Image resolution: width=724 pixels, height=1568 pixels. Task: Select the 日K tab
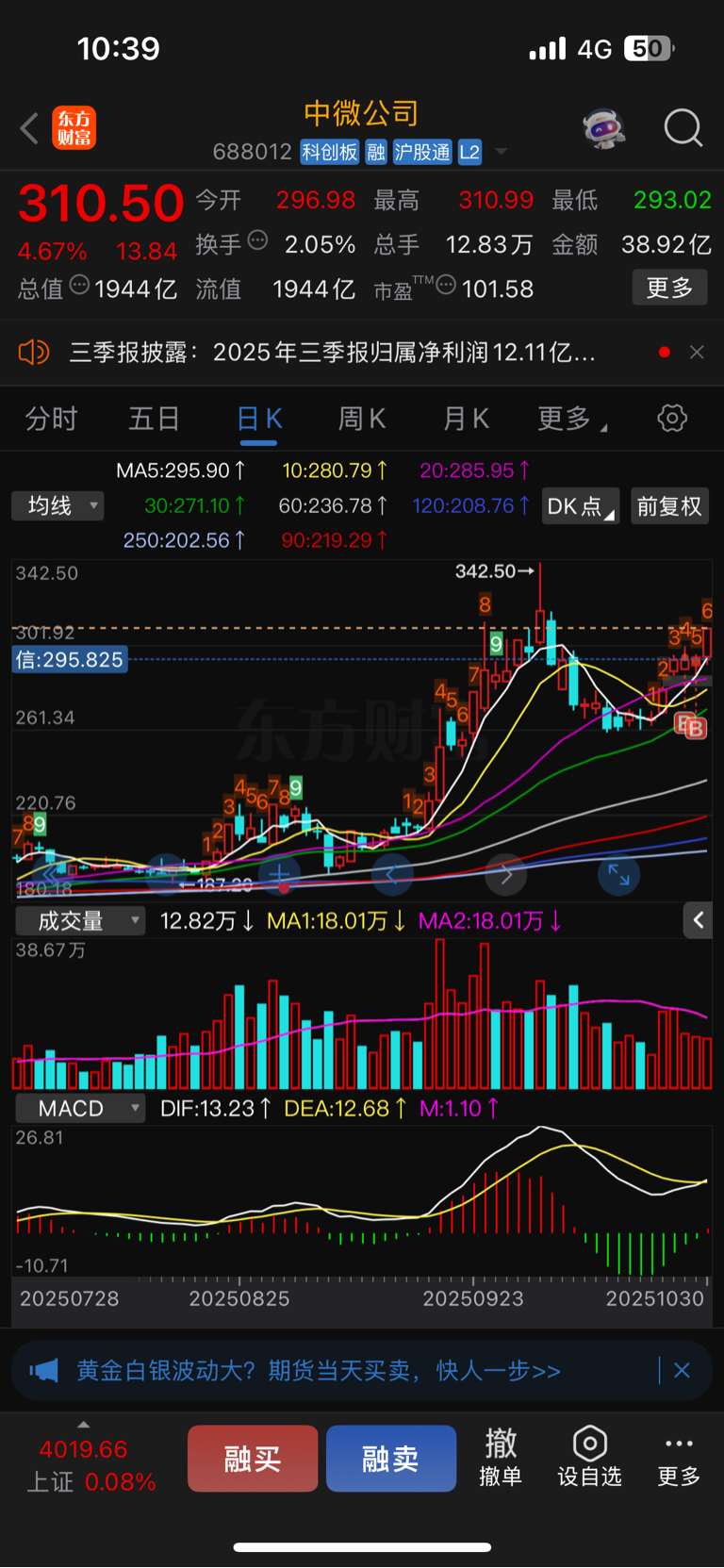(x=258, y=419)
